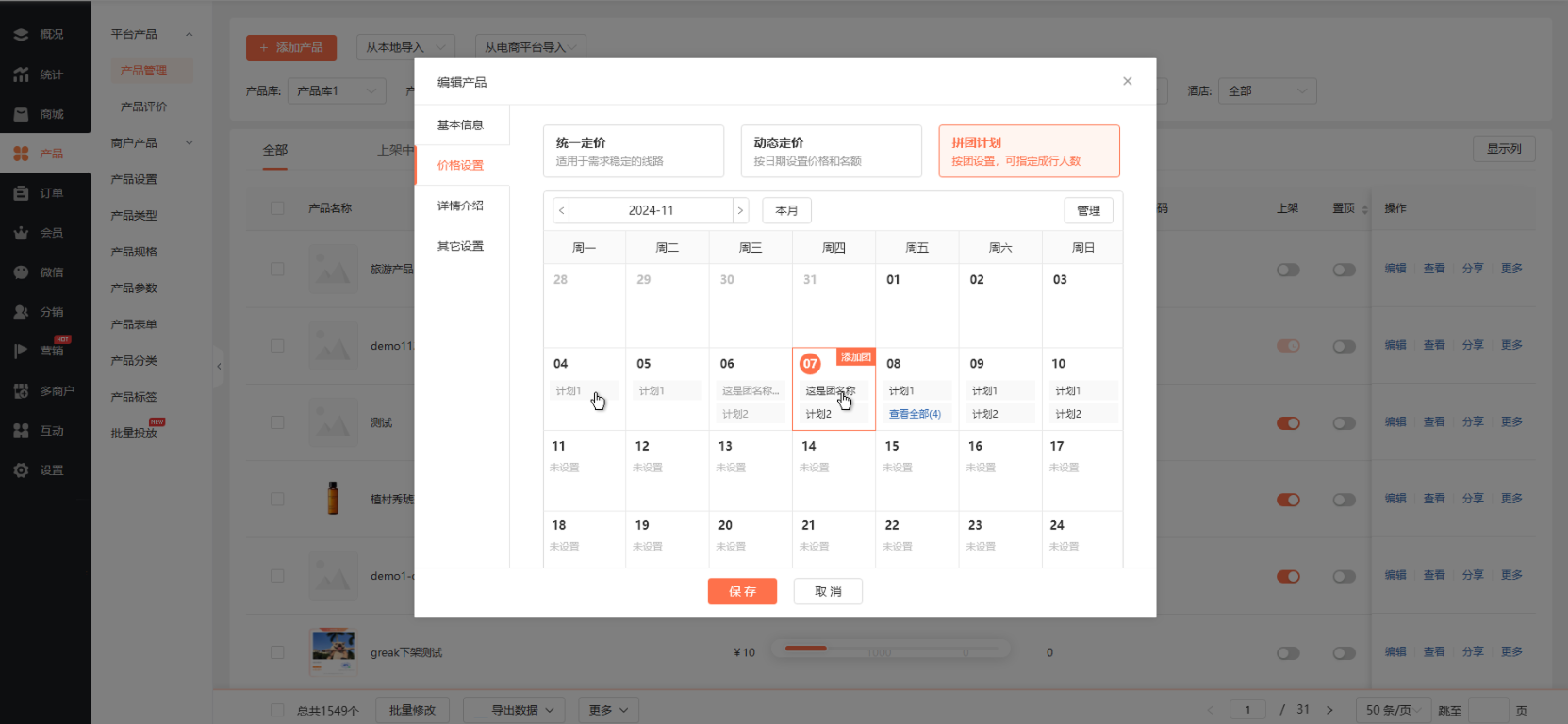Select the 统一定价 pricing option
This screenshot has height=724, width=1568.
coord(634,151)
